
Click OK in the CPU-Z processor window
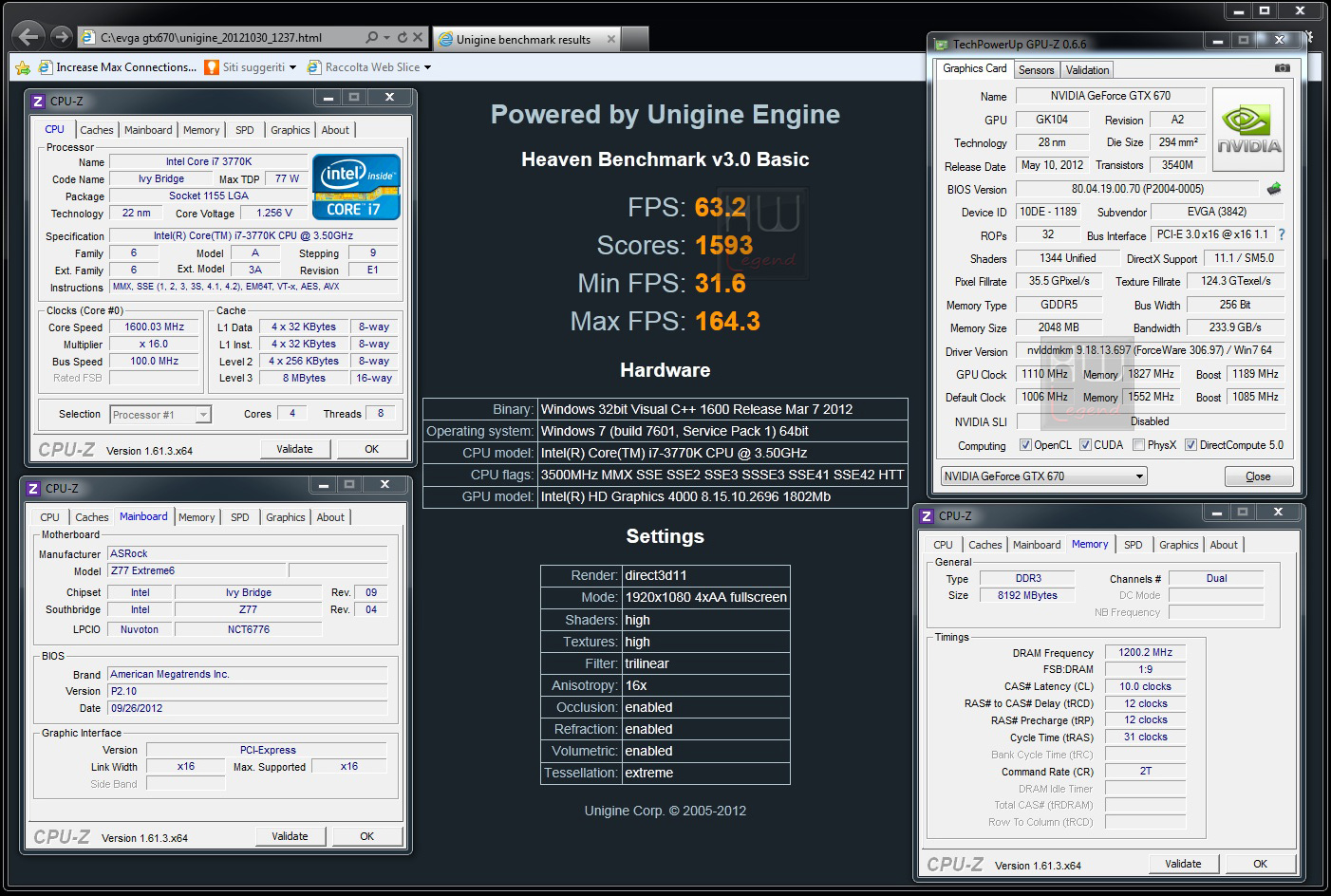tap(372, 449)
